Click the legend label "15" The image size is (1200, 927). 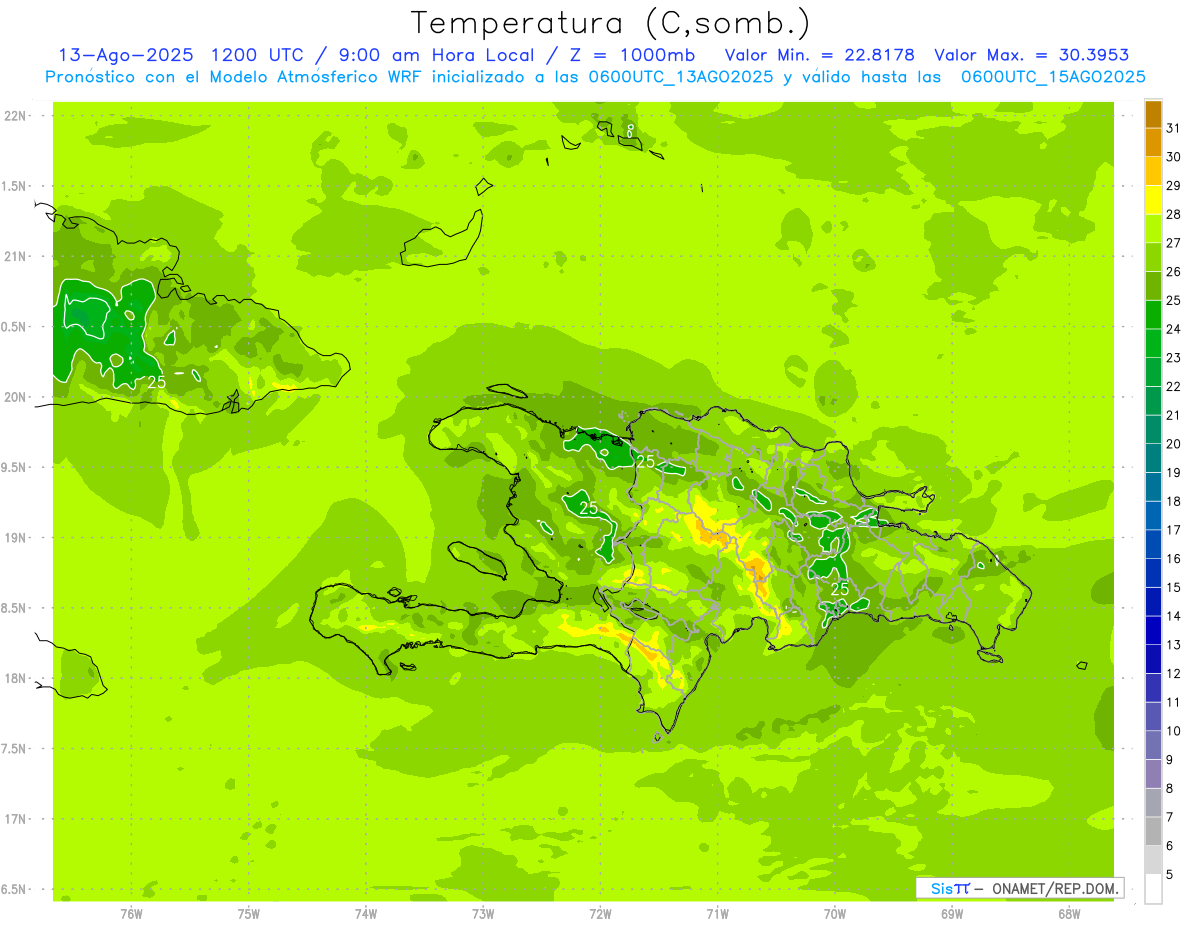pos(1174,588)
